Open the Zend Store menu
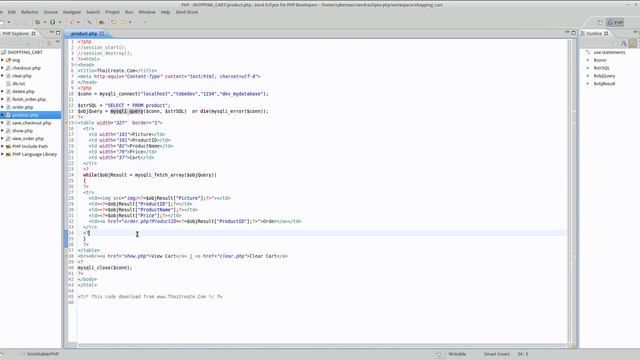640x360 pixels. click(187, 12)
